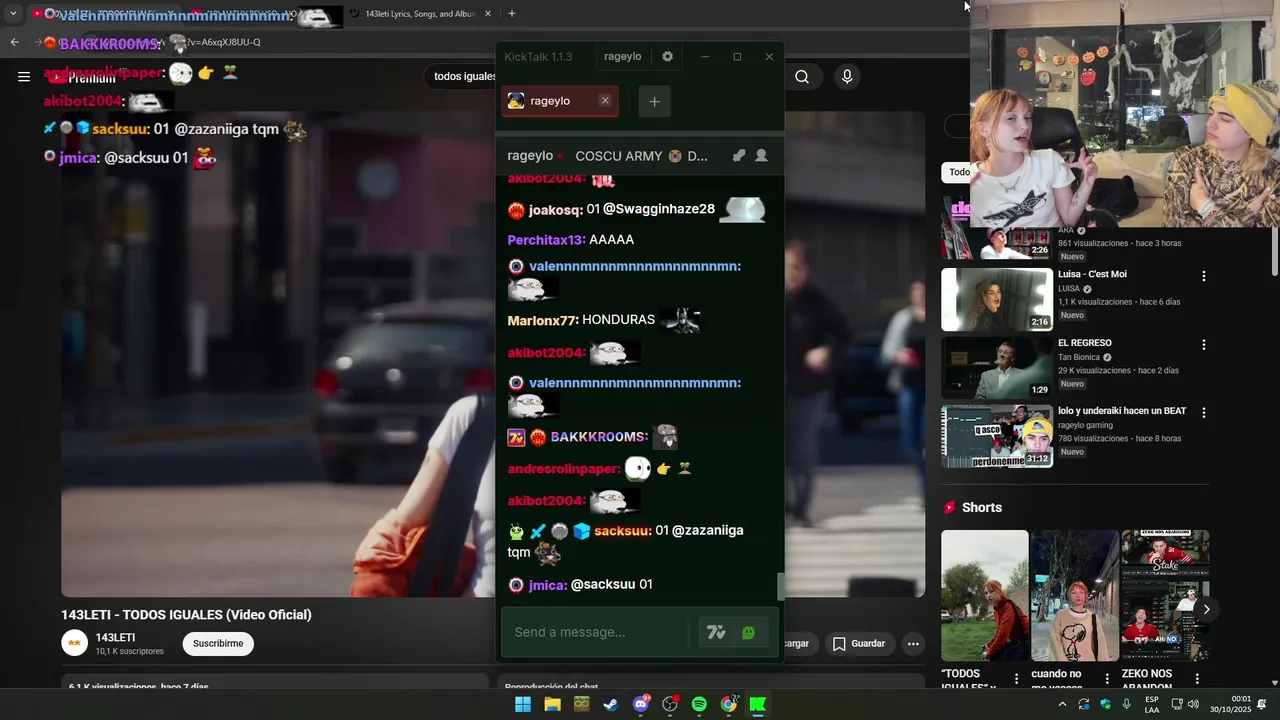Open options menu for Luisa - C'est Moi
Image resolution: width=1280 pixels, height=720 pixels.
click(x=1204, y=276)
